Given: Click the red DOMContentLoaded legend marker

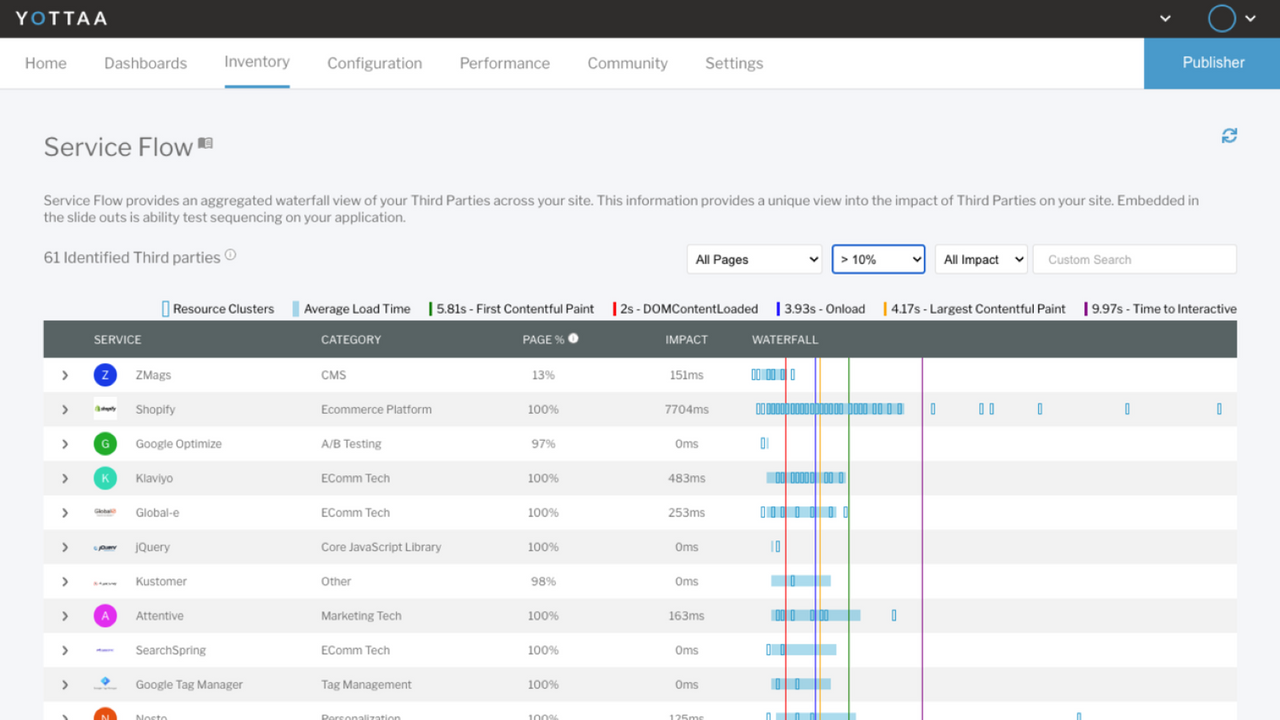Looking at the screenshot, I should coord(614,309).
